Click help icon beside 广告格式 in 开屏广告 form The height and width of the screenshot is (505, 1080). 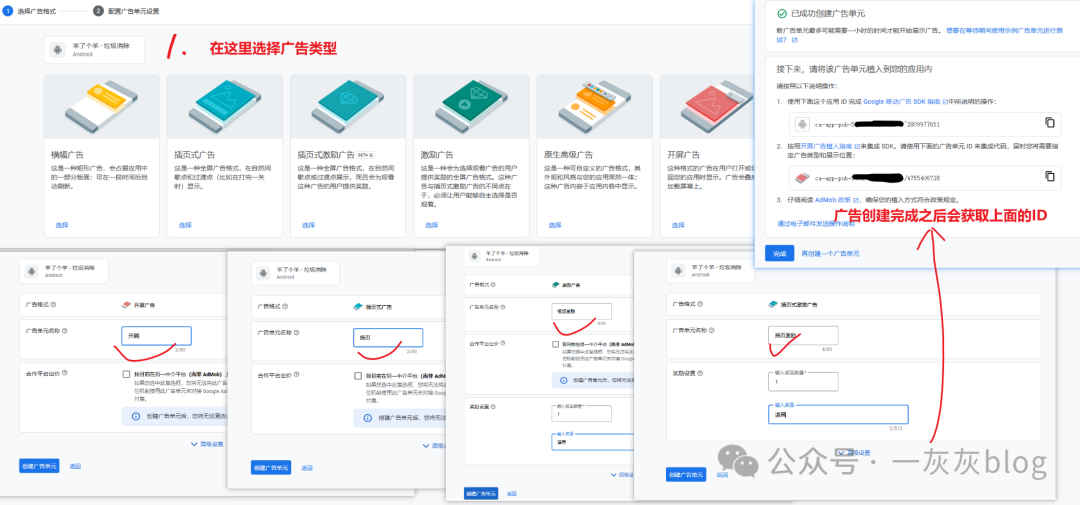(x=53, y=305)
